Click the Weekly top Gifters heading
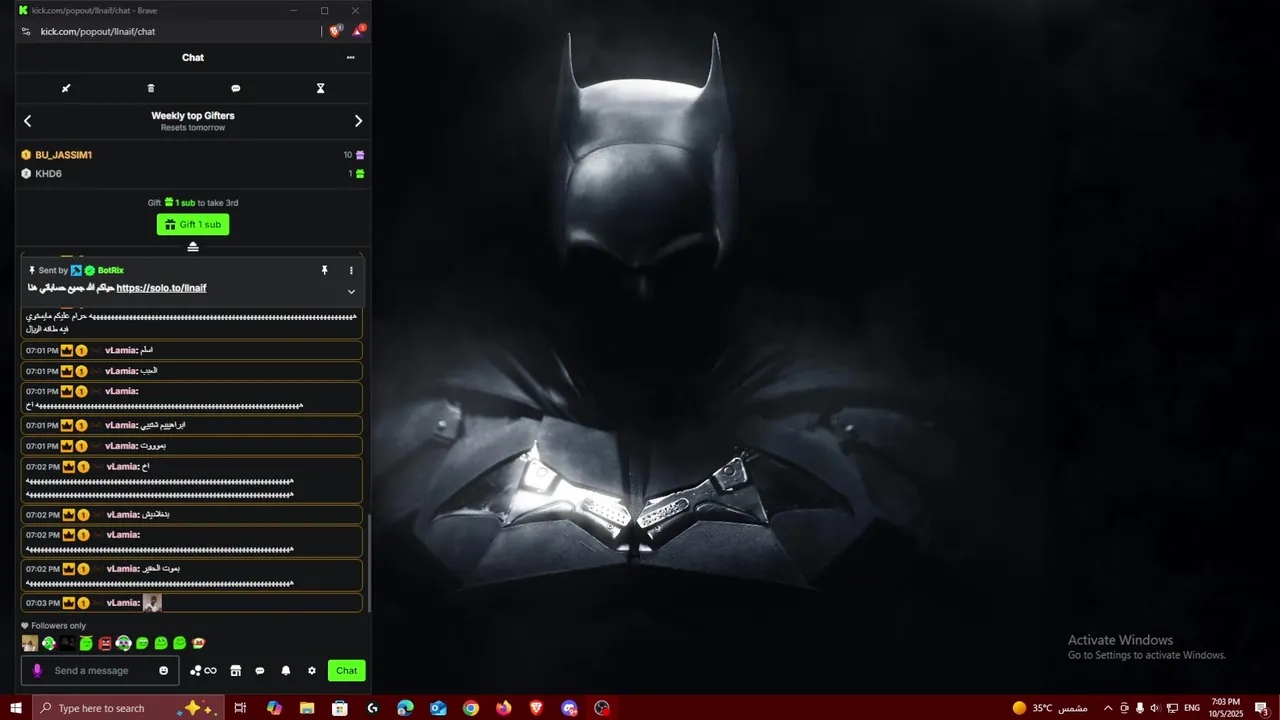Viewport: 1280px width, 720px height. 193,116
